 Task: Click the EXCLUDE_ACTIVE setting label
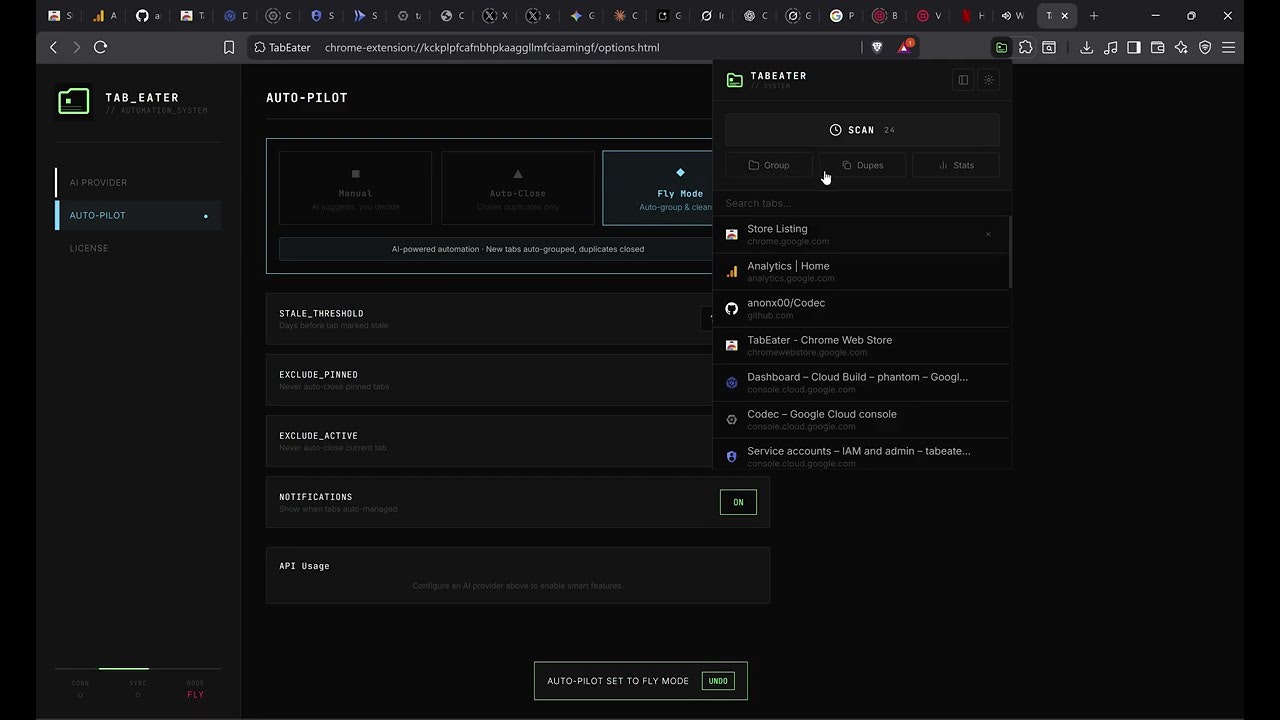[318, 436]
